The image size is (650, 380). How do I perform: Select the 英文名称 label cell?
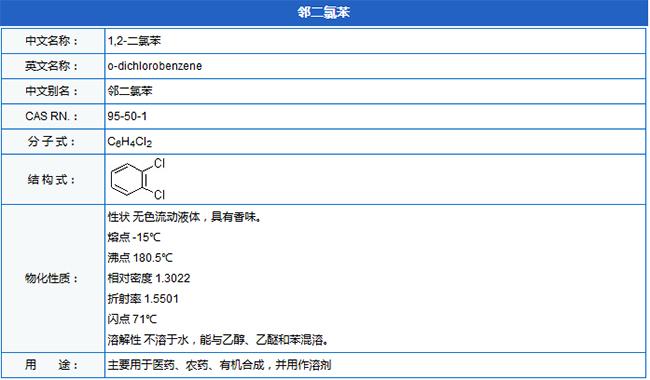pyautogui.click(x=52, y=66)
